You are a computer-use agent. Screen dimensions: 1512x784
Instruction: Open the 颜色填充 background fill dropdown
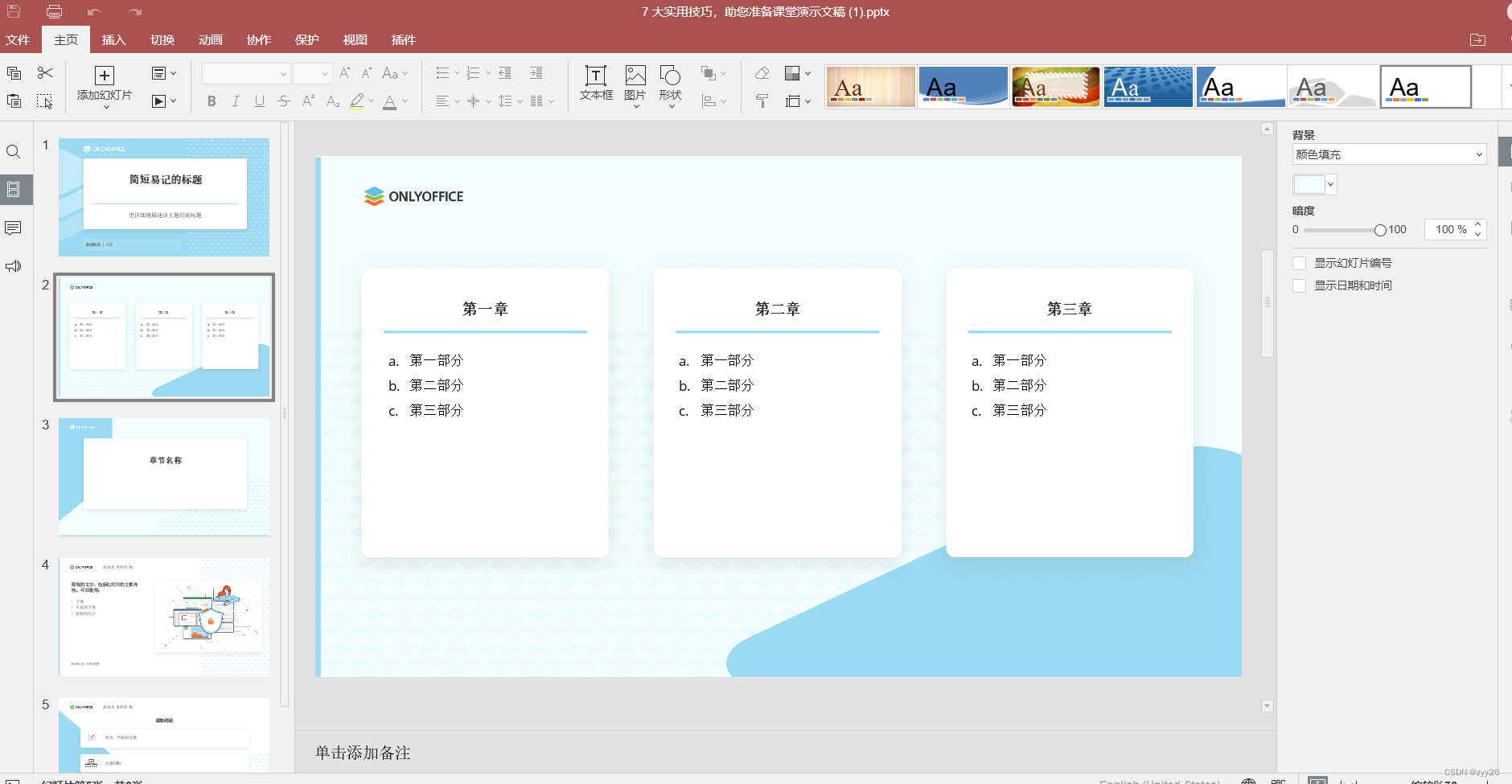(x=1389, y=154)
